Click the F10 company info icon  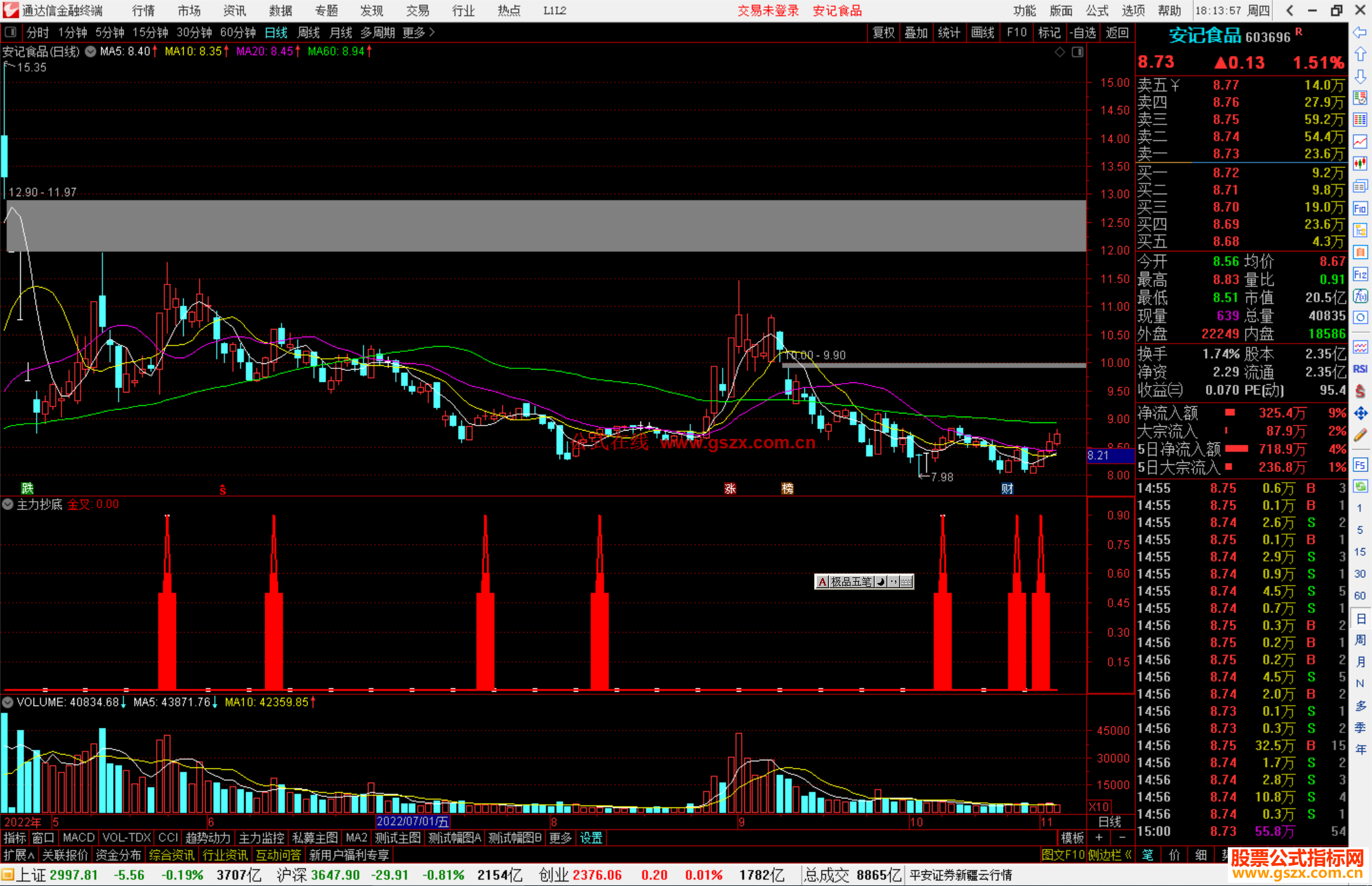[1359, 208]
